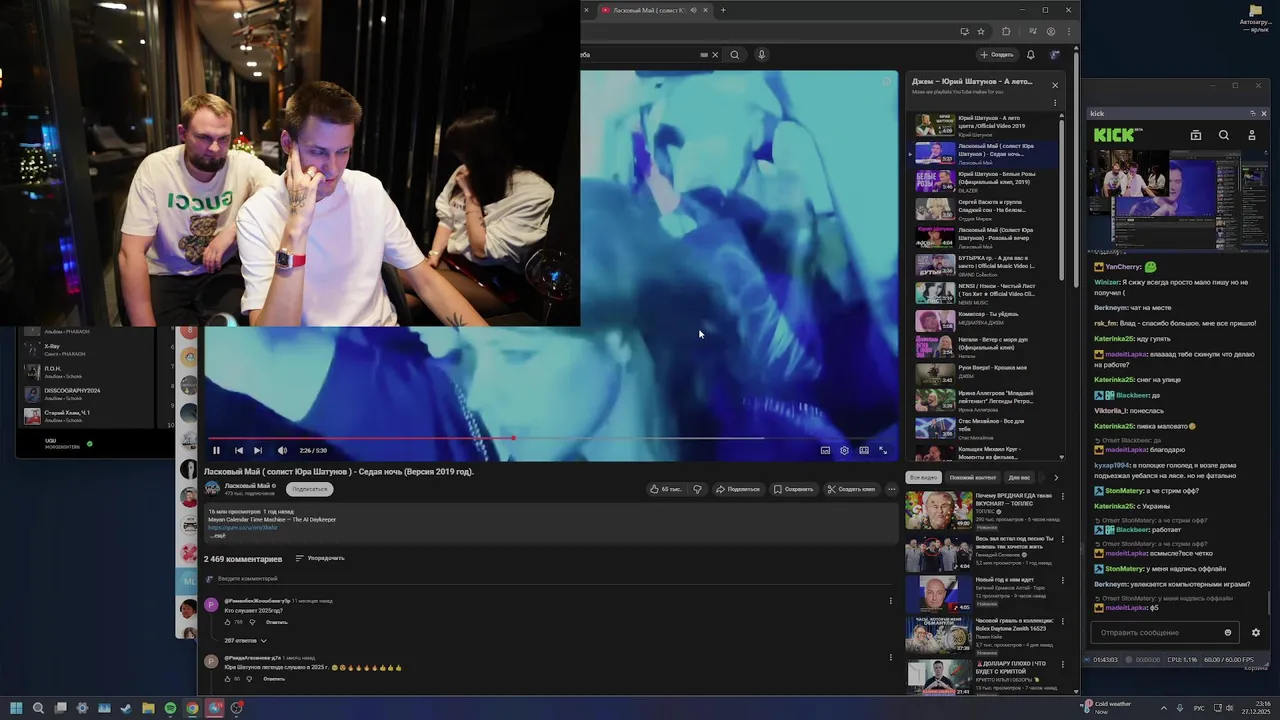Image resolution: width=1280 pixels, height=720 pixels.
Task: Click YouTube search magnifier button
Action: tap(735, 55)
